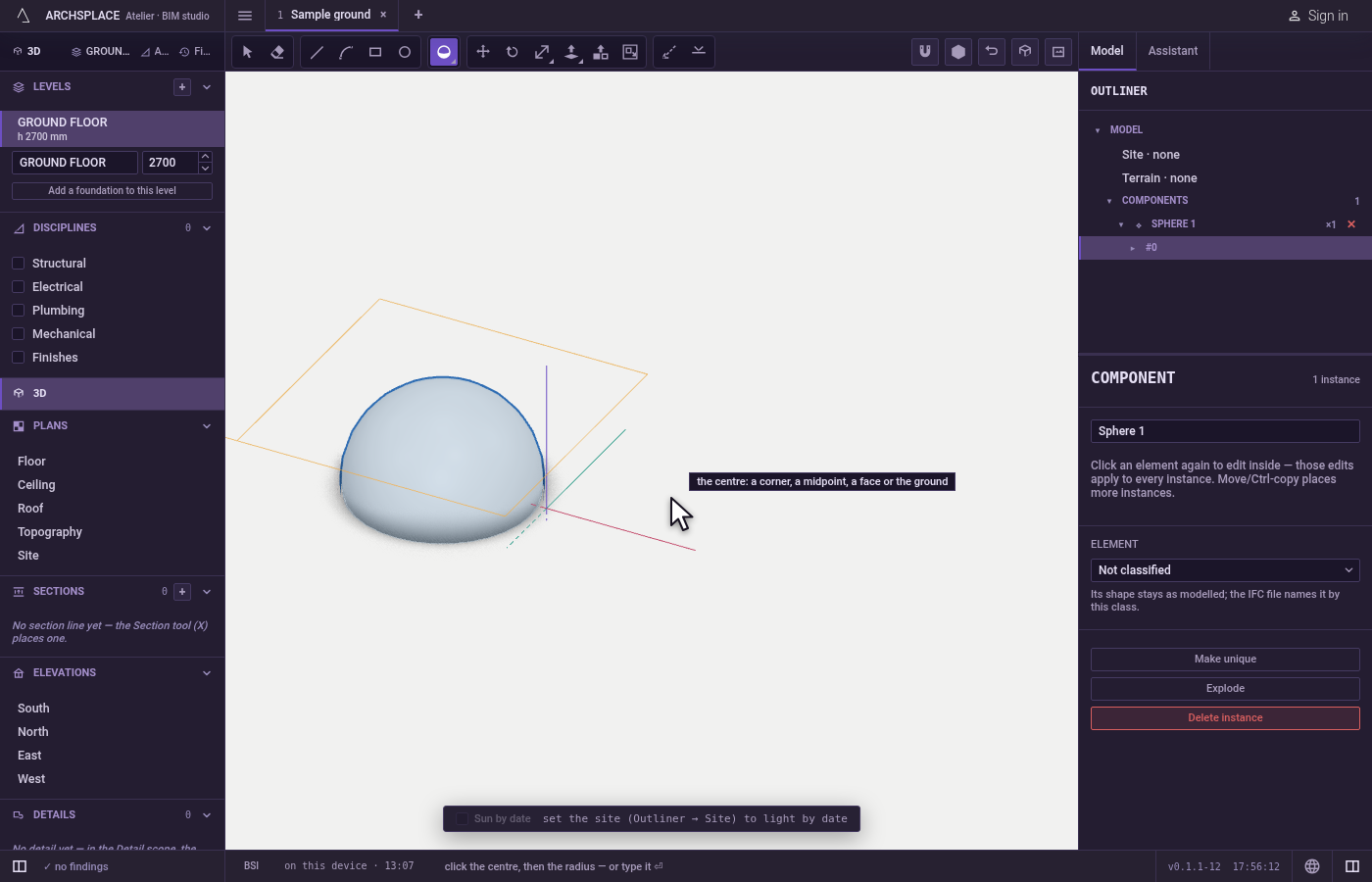Open the Element classification dropdown

point(1225,570)
